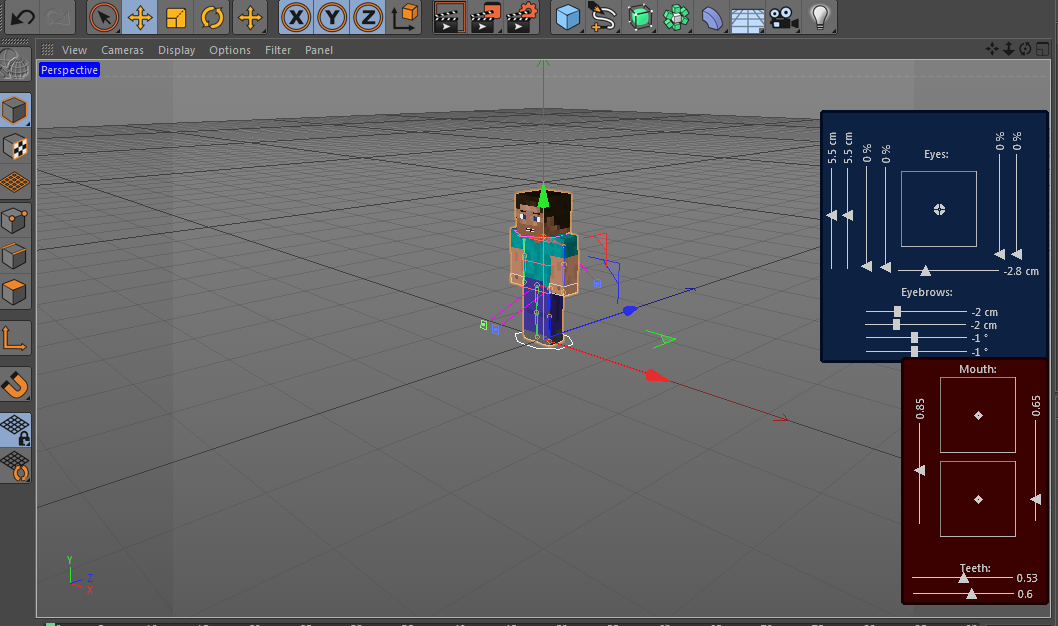The width and height of the screenshot is (1058, 626).
Task: Activate the Move tool
Action: click(140, 17)
